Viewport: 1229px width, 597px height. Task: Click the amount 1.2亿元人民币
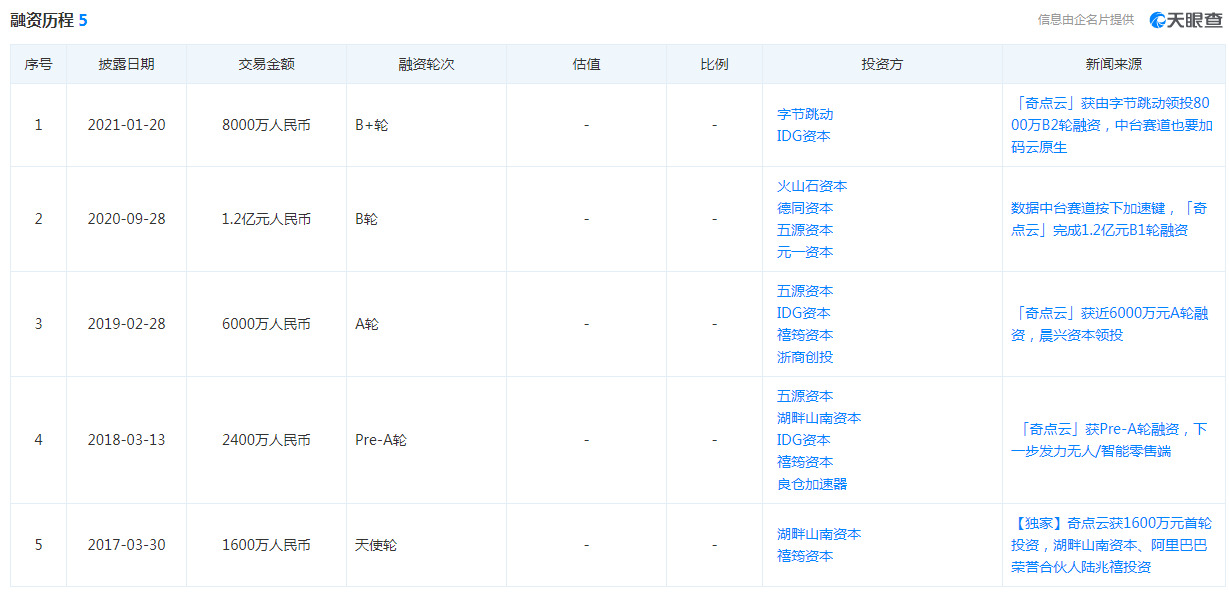pyautogui.click(x=267, y=219)
